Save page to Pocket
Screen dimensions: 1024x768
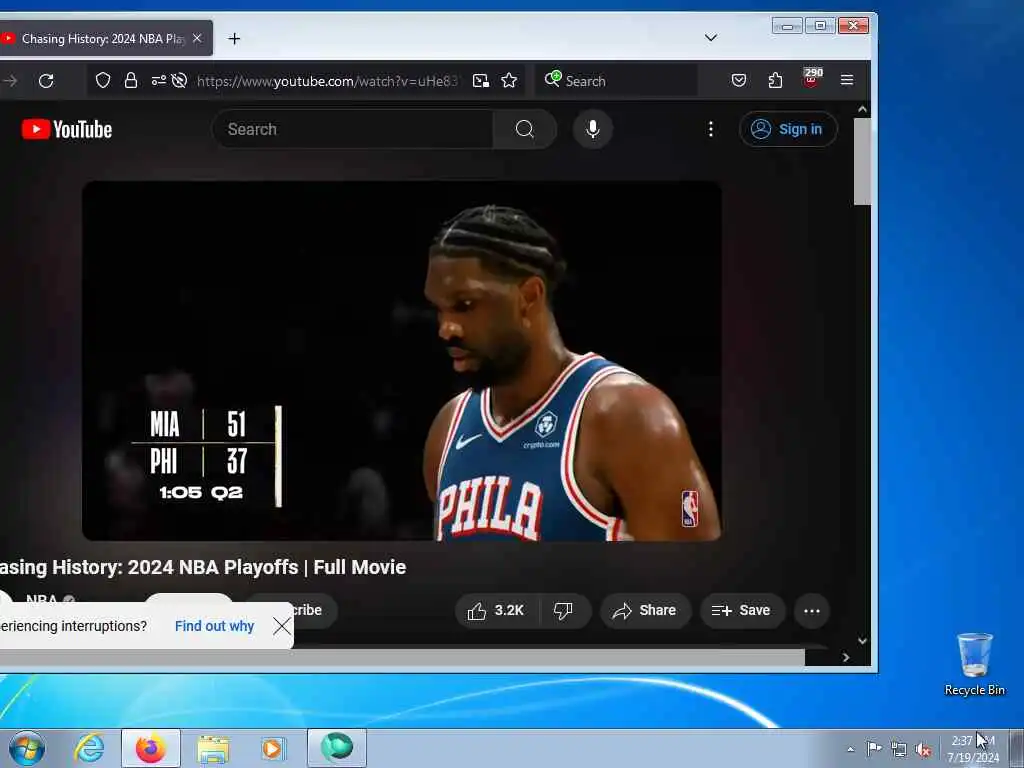[739, 80]
